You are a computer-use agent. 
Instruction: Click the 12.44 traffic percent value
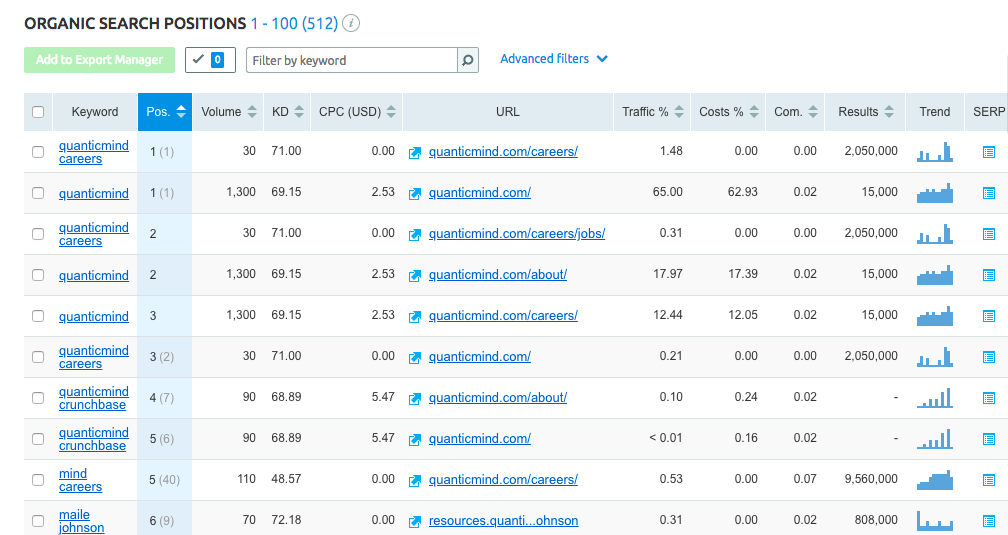pos(668,315)
